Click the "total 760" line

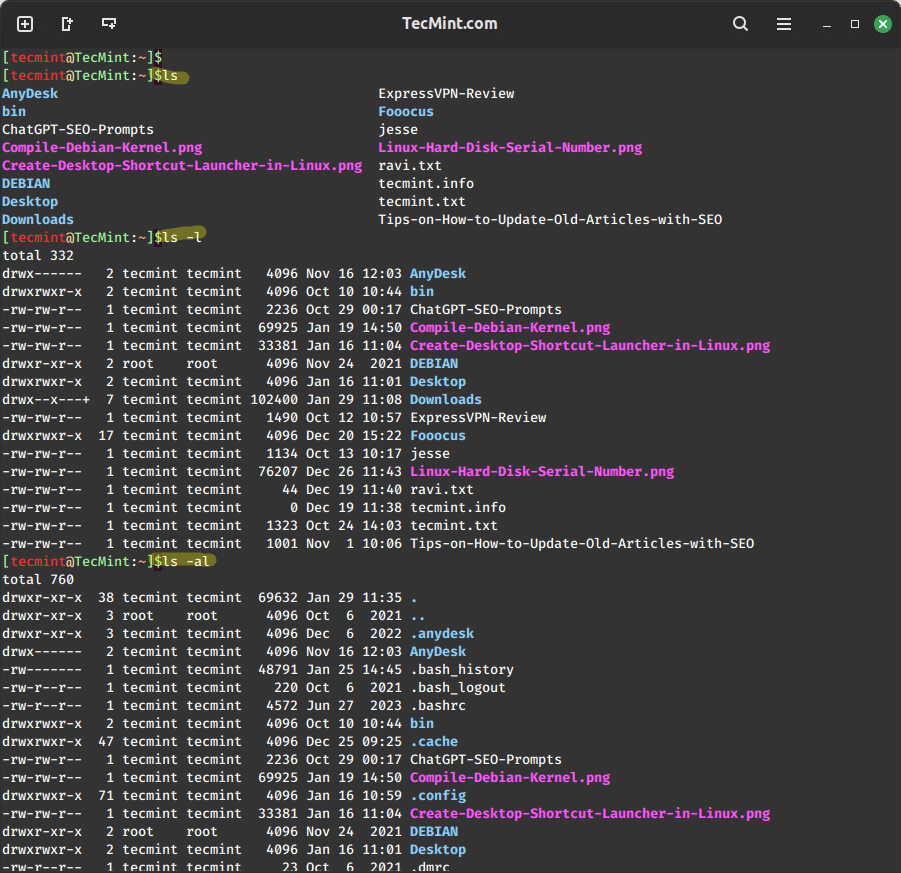38,579
